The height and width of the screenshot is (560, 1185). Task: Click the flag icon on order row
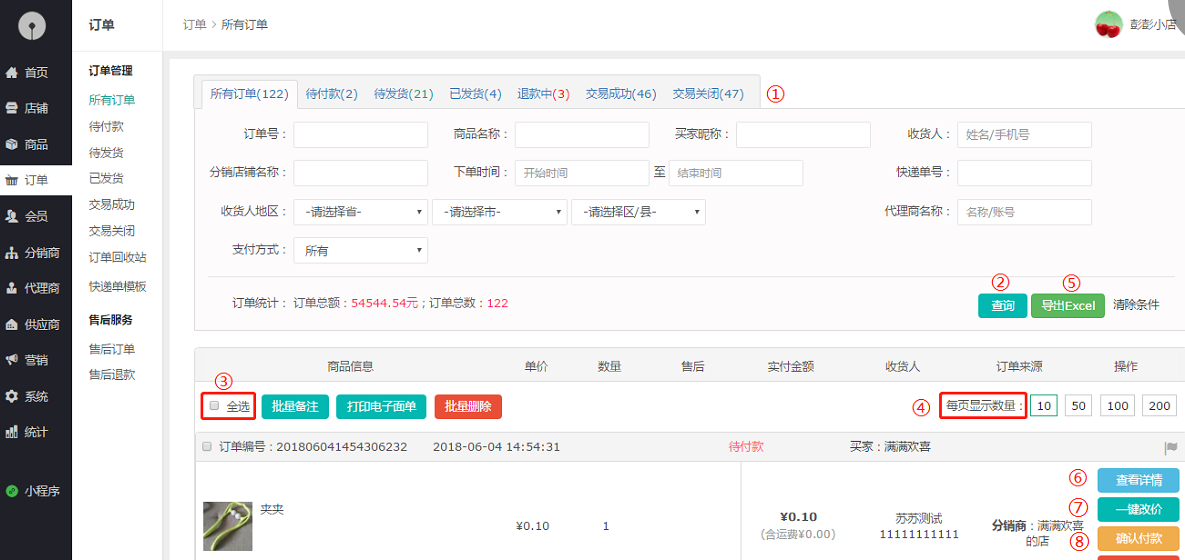(1170, 447)
